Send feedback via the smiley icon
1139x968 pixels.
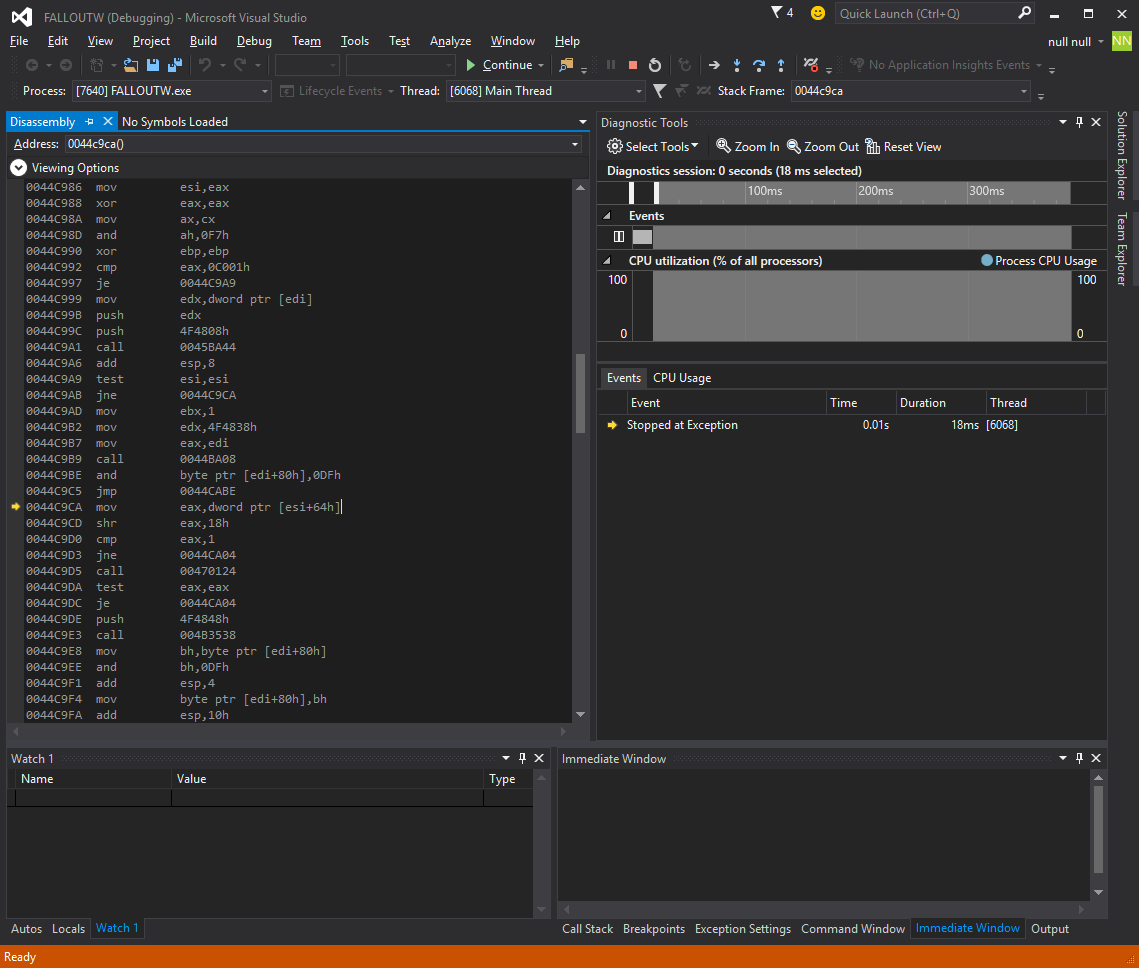pyautogui.click(x=818, y=13)
